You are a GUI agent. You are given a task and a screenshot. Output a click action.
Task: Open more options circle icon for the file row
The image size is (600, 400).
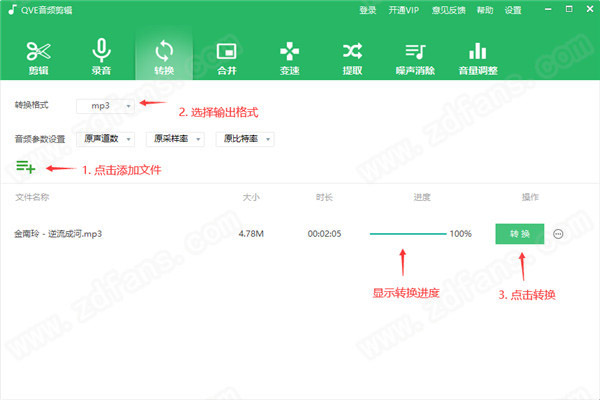558,234
